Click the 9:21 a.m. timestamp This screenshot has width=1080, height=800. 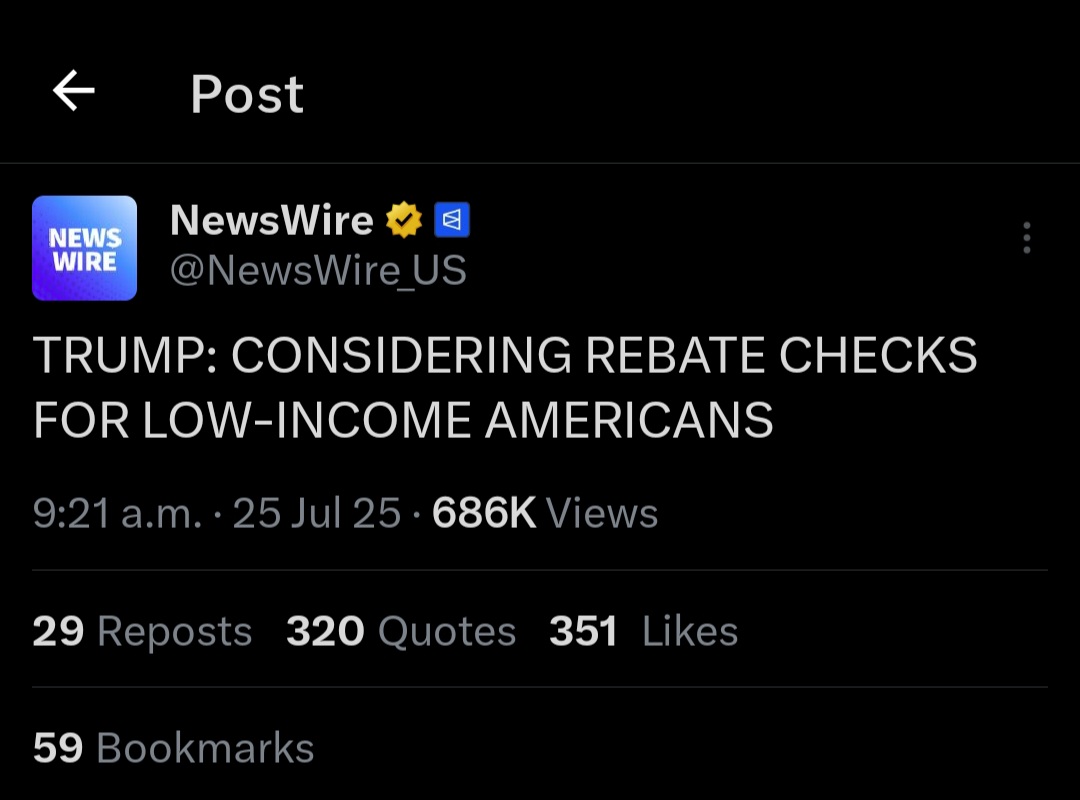(118, 513)
